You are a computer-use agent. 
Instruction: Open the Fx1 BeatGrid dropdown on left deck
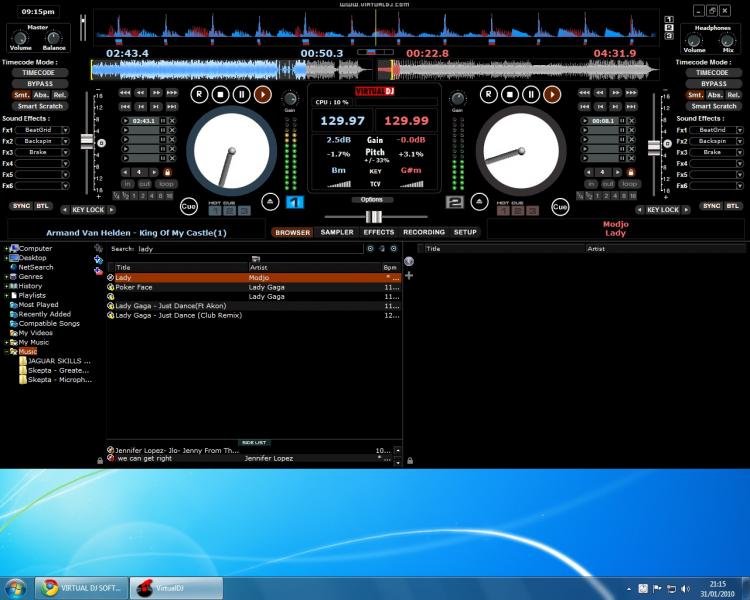click(66, 130)
